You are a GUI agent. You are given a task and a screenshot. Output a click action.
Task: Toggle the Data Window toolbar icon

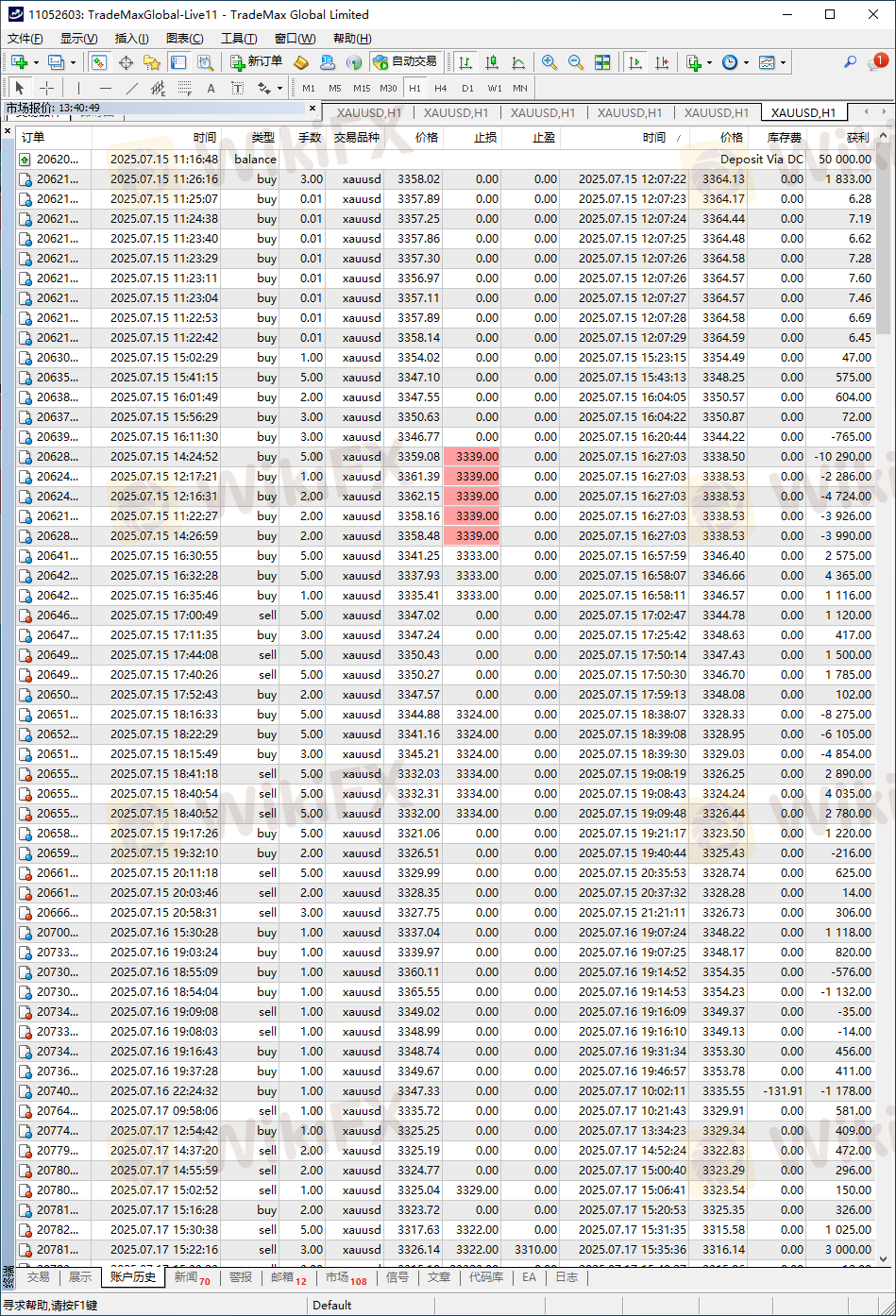[x=126, y=62]
